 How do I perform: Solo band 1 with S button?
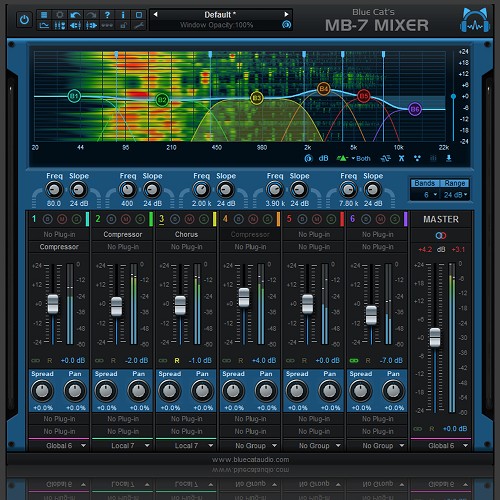tap(76, 219)
